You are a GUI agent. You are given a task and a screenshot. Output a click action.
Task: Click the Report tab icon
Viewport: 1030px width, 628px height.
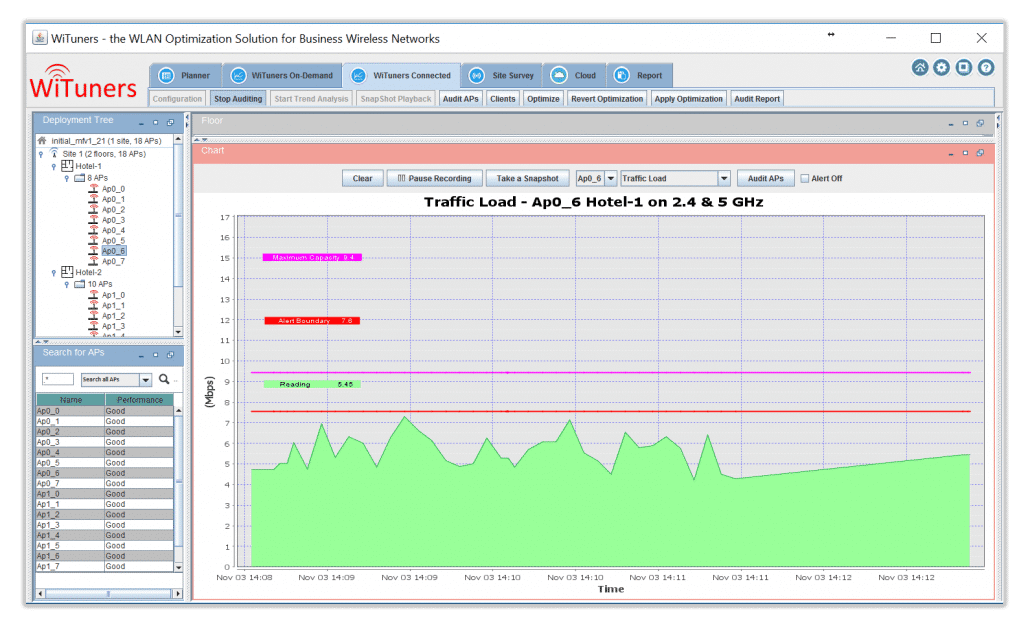coord(621,76)
